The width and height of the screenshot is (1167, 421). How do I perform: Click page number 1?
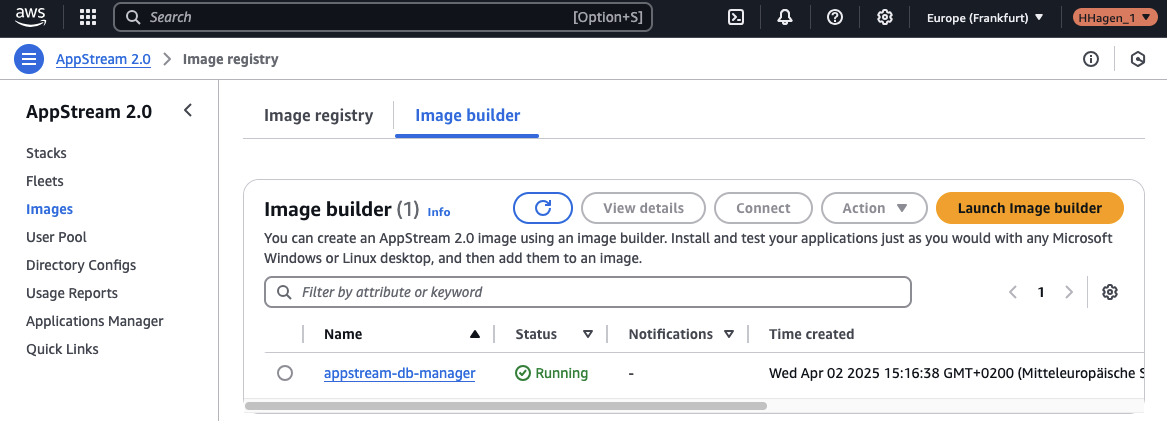point(1041,292)
